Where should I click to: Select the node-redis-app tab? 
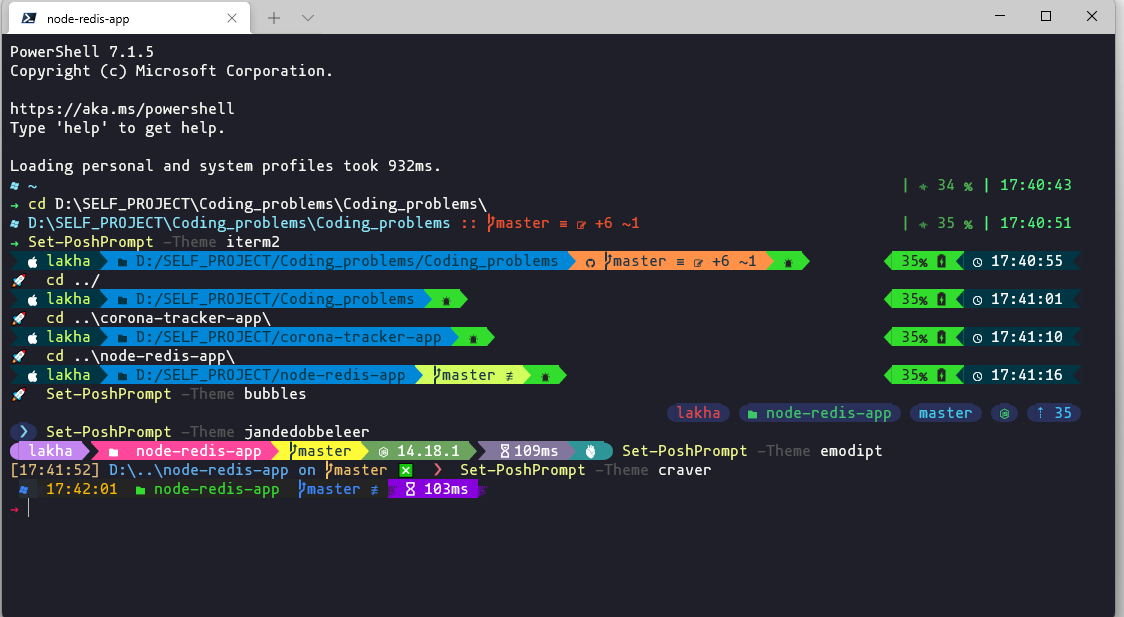[130, 17]
